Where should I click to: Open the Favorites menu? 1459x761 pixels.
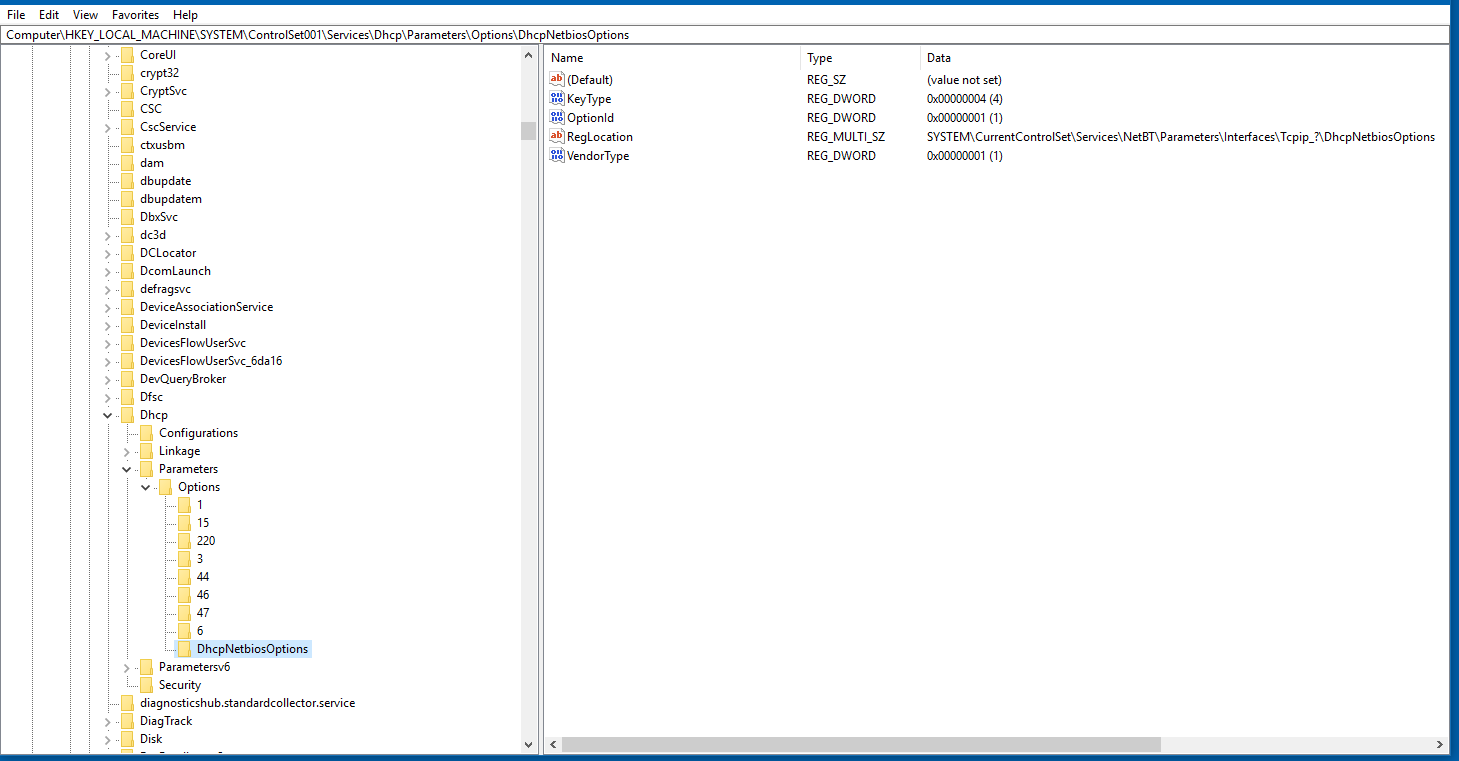(135, 15)
